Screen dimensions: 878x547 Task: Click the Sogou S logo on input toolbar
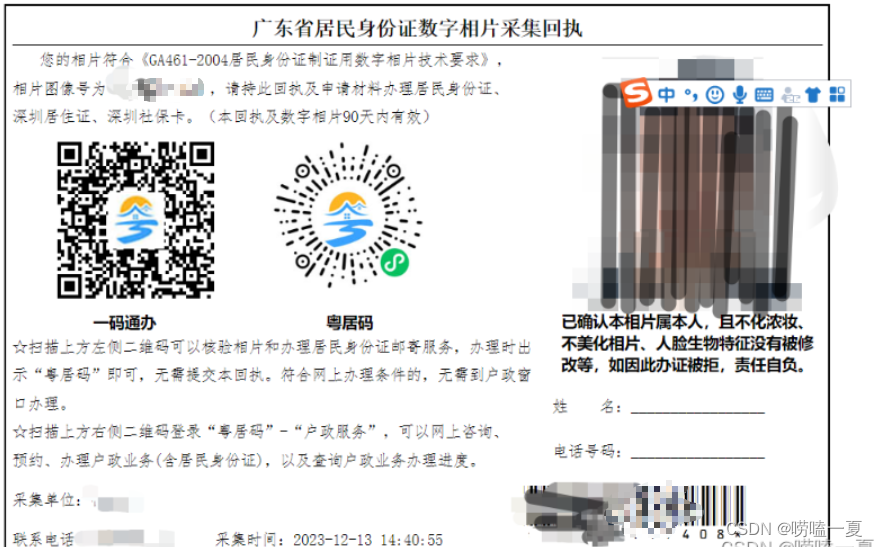pyautogui.click(x=636, y=93)
